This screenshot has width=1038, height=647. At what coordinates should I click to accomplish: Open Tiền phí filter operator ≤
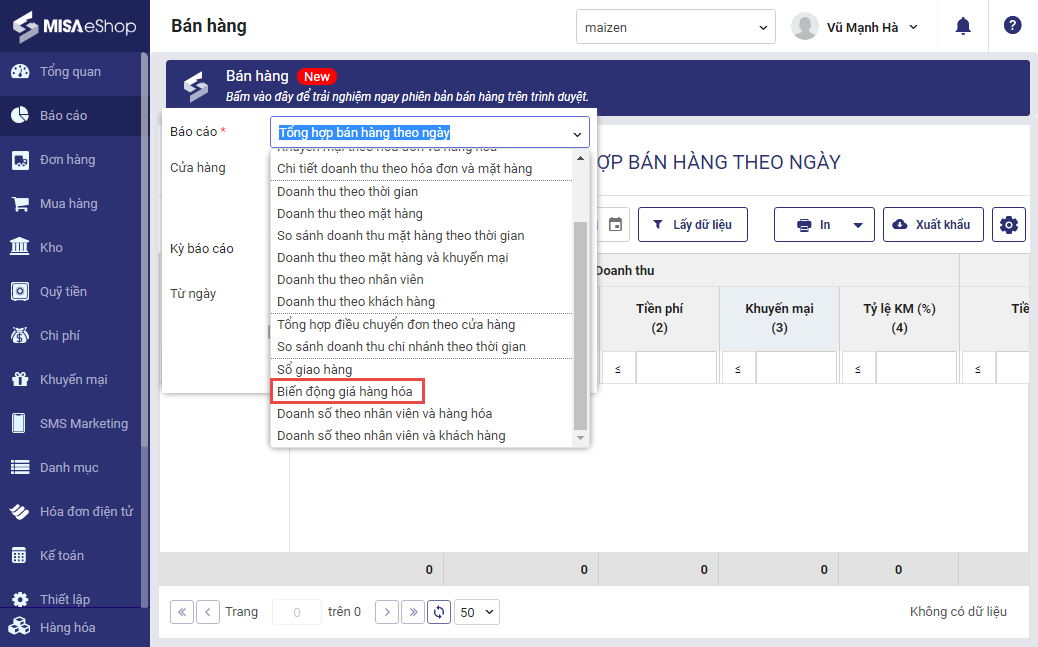[x=618, y=369]
